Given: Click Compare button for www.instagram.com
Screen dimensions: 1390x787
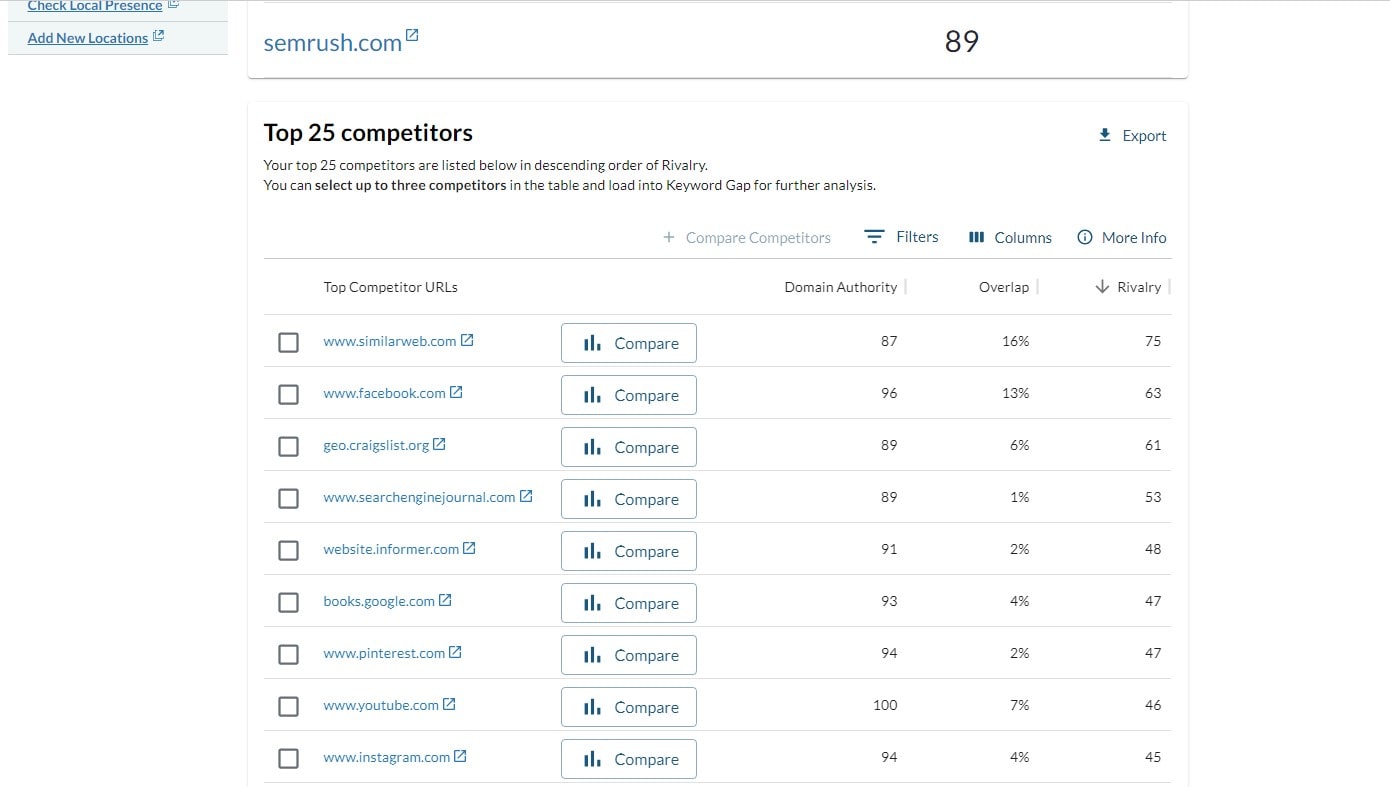Looking at the screenshot, I should pyautogui.click(x=629, y=759).
